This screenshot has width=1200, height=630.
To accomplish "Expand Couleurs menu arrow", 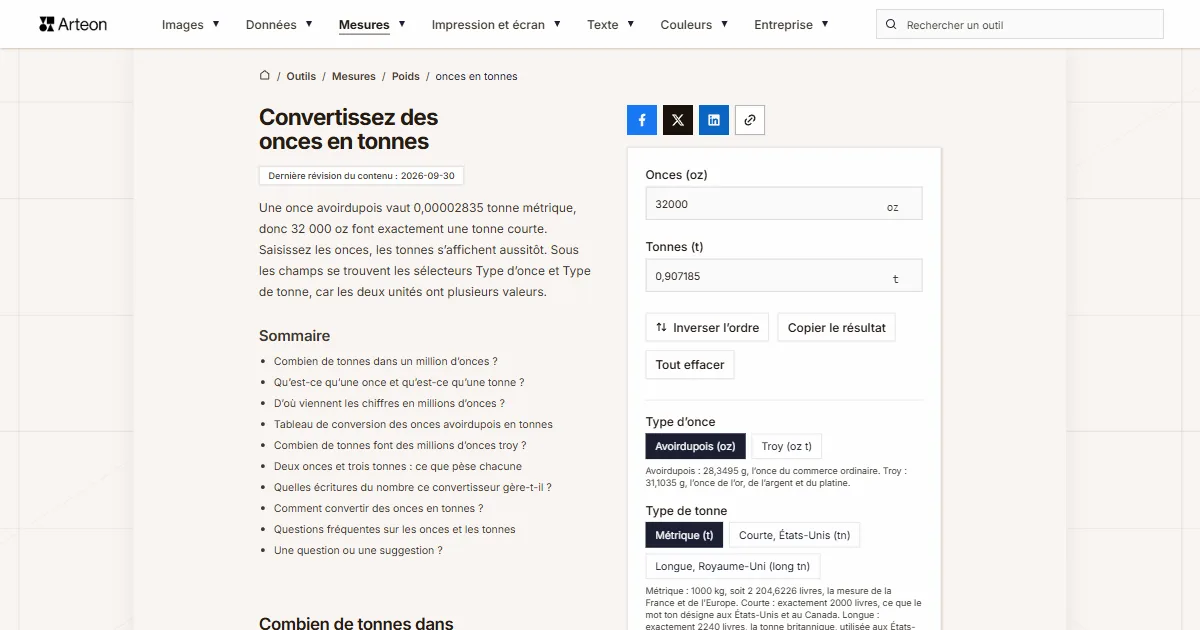I will [724, 24].
